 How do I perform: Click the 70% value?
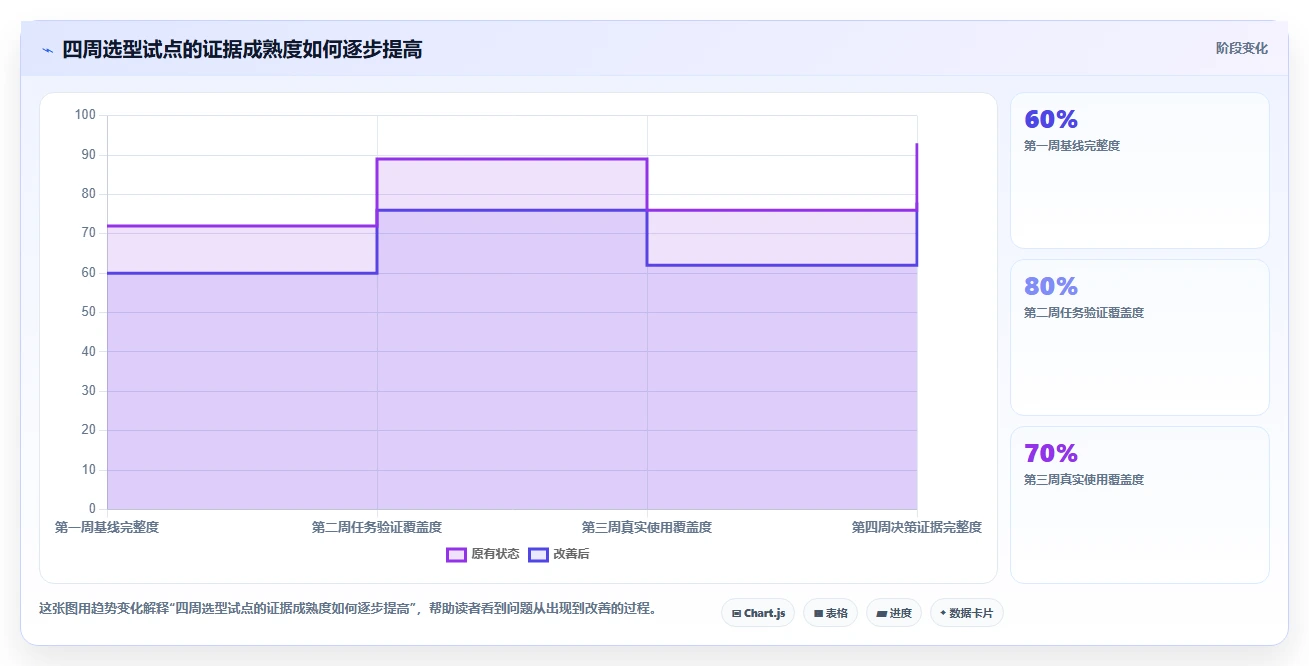[1051, 454]
